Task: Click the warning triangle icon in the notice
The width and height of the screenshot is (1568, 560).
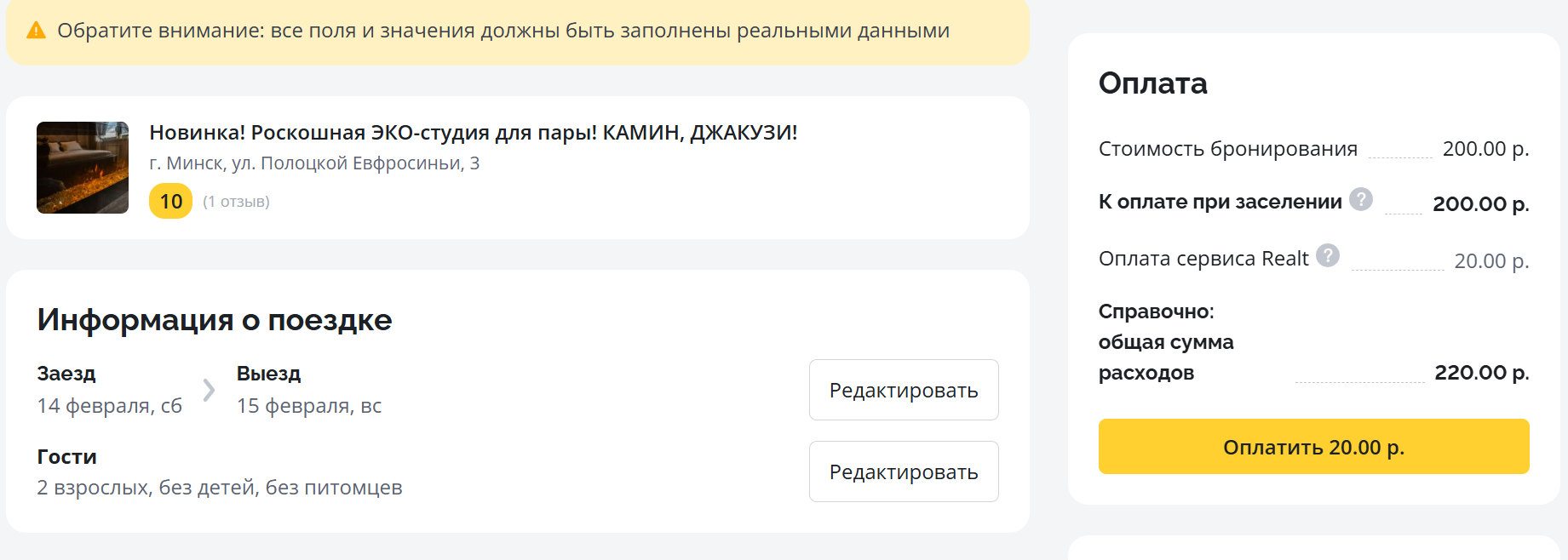Action: click(x=36, y=31)
